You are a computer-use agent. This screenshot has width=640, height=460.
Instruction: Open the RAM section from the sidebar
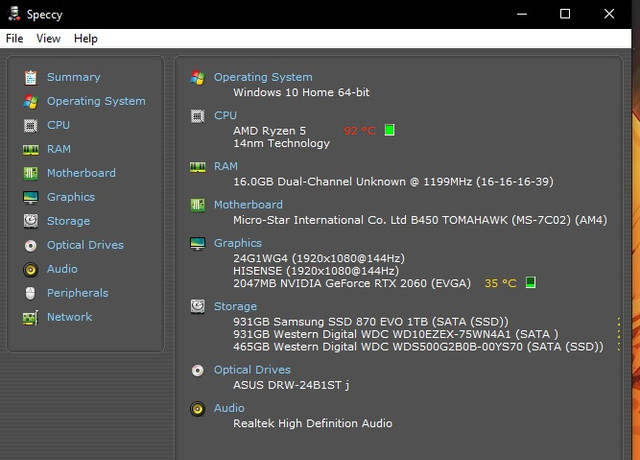59,149
